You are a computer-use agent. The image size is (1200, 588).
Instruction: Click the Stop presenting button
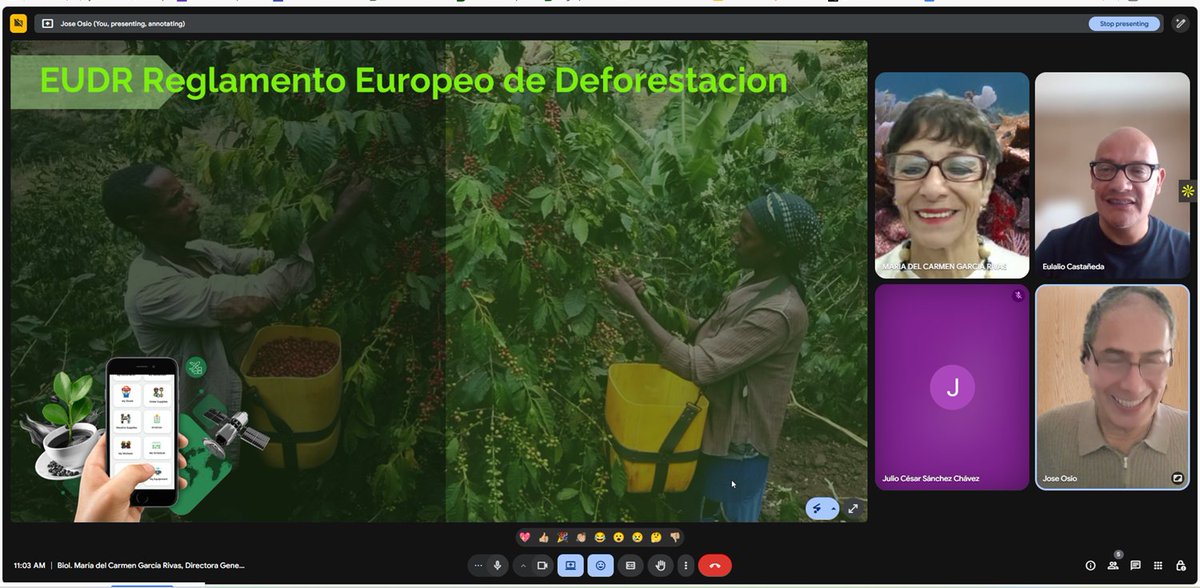tap(1125, 22)
